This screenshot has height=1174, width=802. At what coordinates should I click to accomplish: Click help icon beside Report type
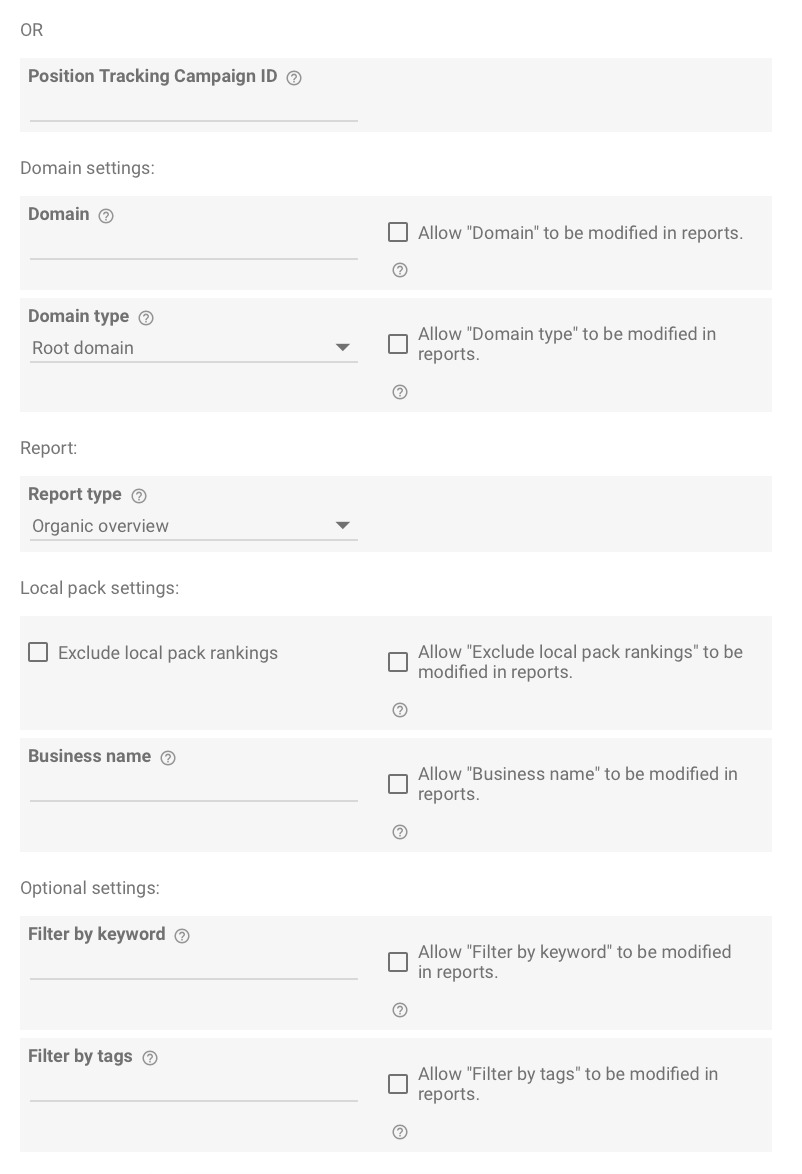point(139,496)
